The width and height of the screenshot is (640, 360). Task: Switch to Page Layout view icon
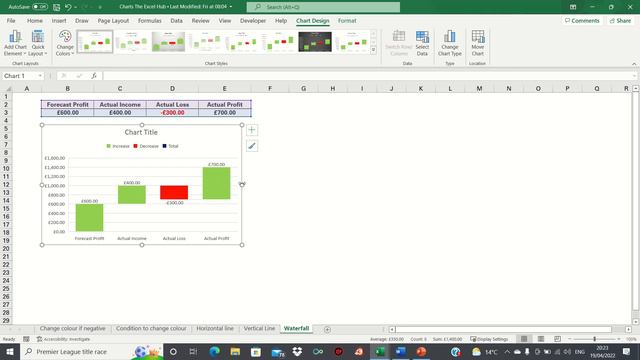click(541, 339)
